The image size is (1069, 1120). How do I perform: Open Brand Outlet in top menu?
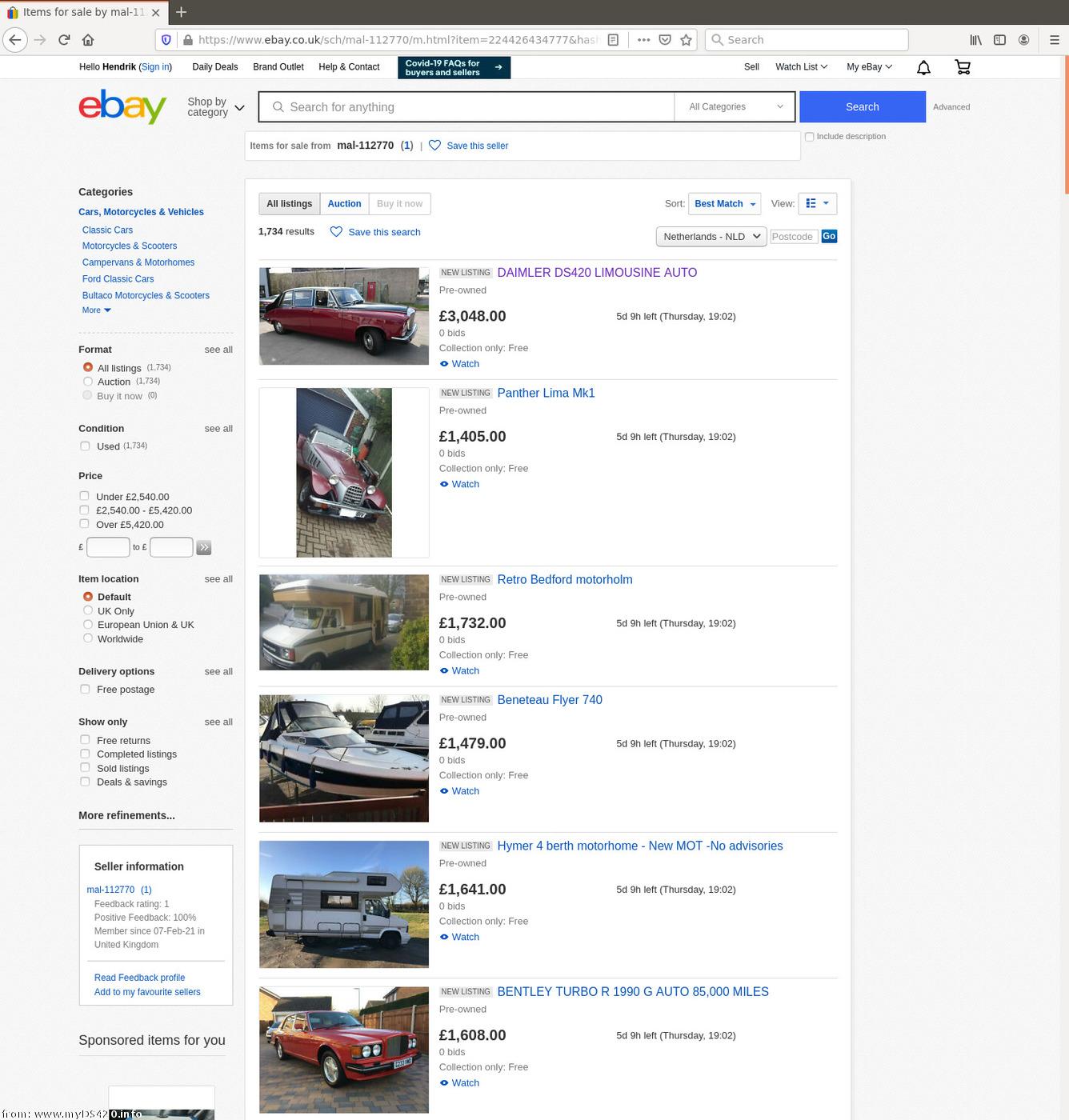(x=278, y=67)
